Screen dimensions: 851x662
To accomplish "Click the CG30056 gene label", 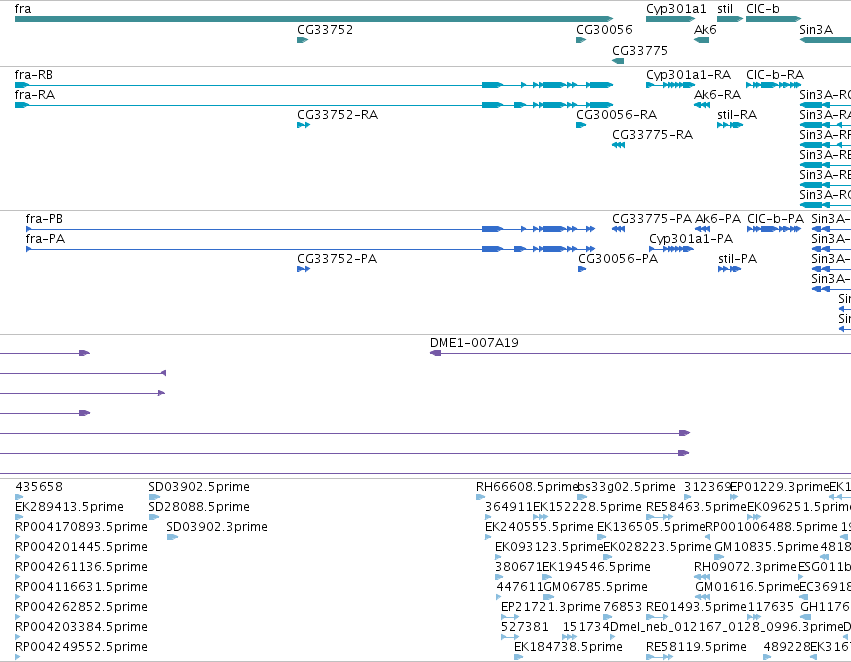I will point(604,30).
